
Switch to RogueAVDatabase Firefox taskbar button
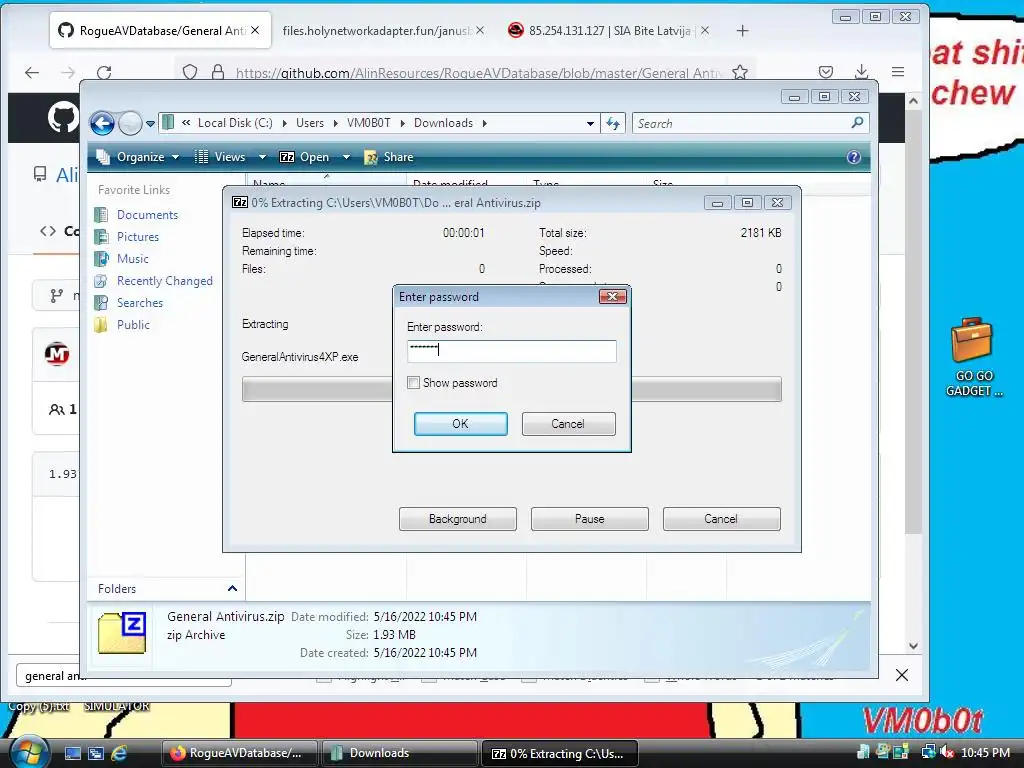[239, 753]
